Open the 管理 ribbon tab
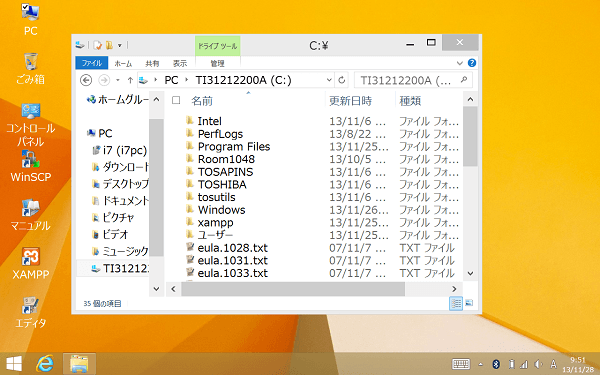Image resolution: width=600 pixels, height=375 pixels. point(217,64)
